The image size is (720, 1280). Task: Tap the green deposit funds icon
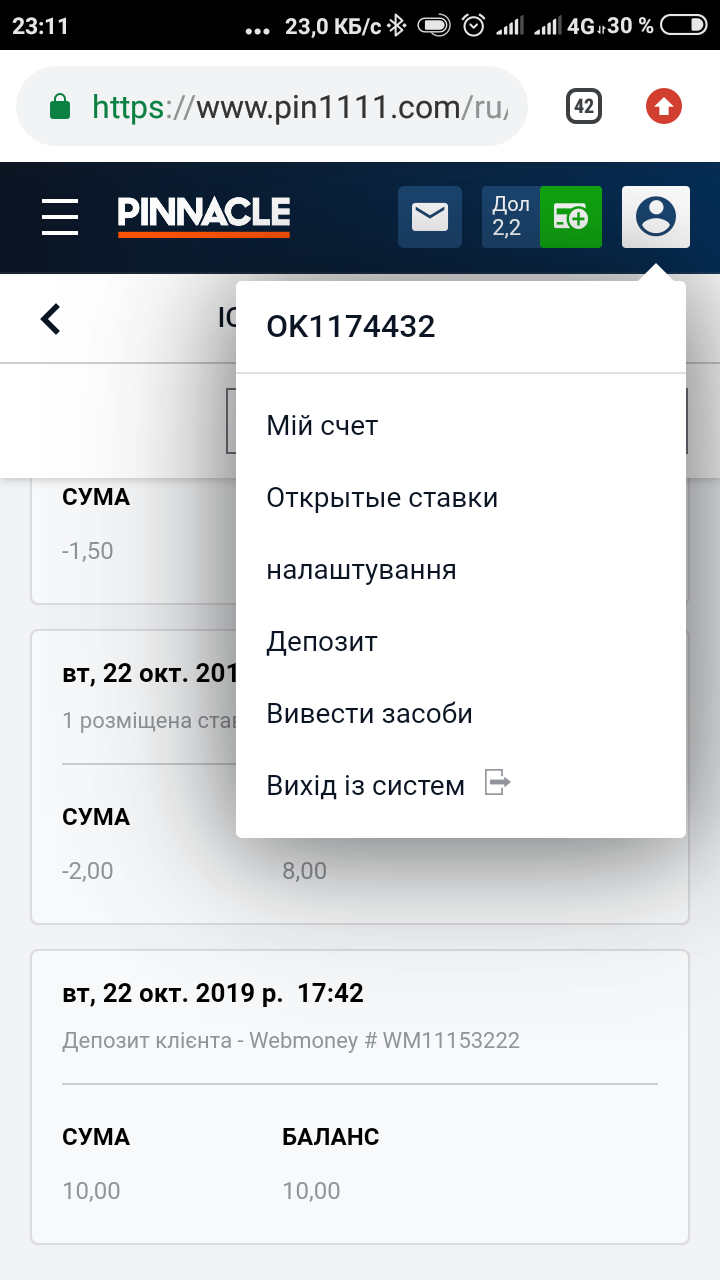click(571, 217)
